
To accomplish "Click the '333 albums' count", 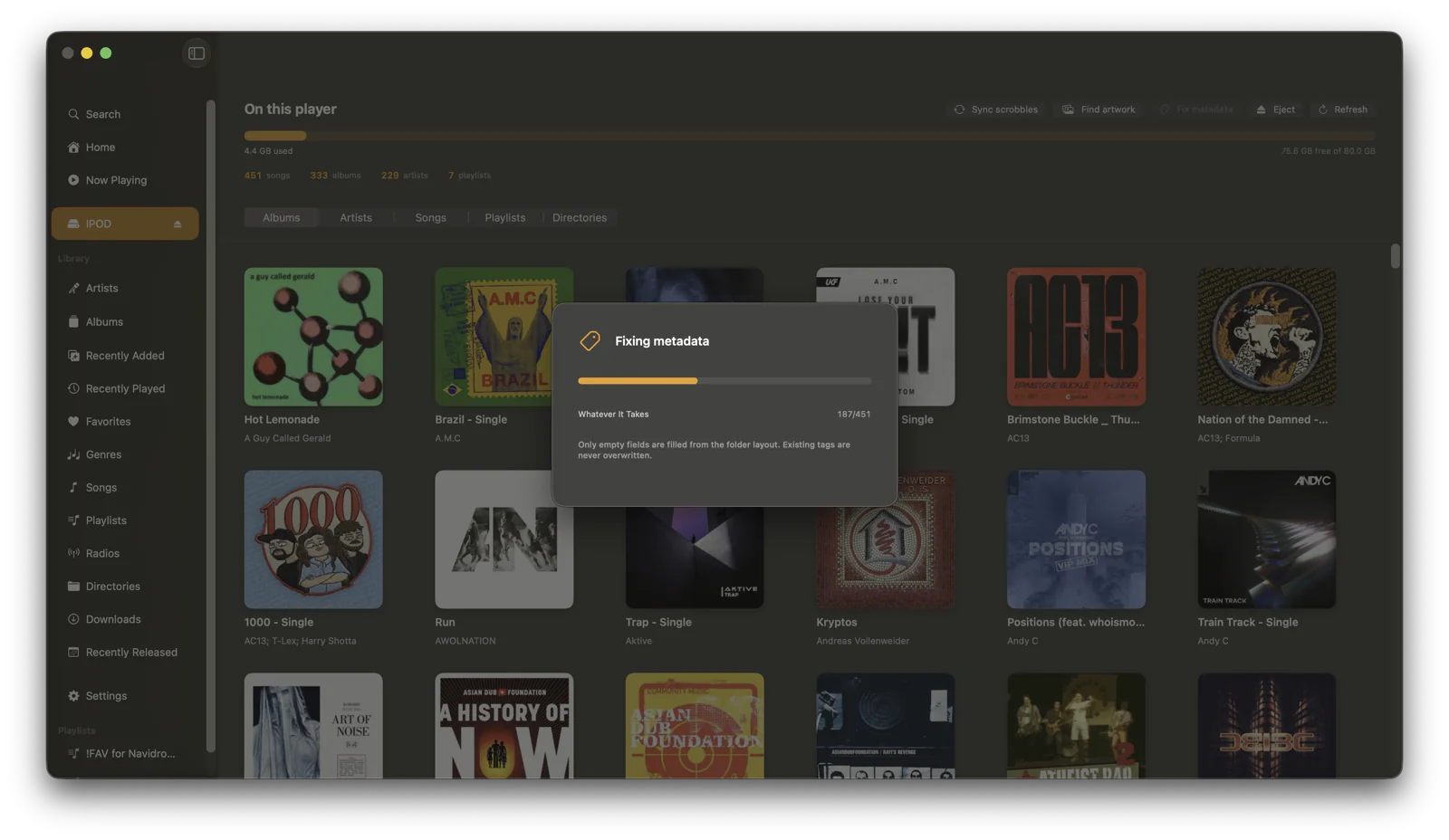I will (x=335, y=176).
